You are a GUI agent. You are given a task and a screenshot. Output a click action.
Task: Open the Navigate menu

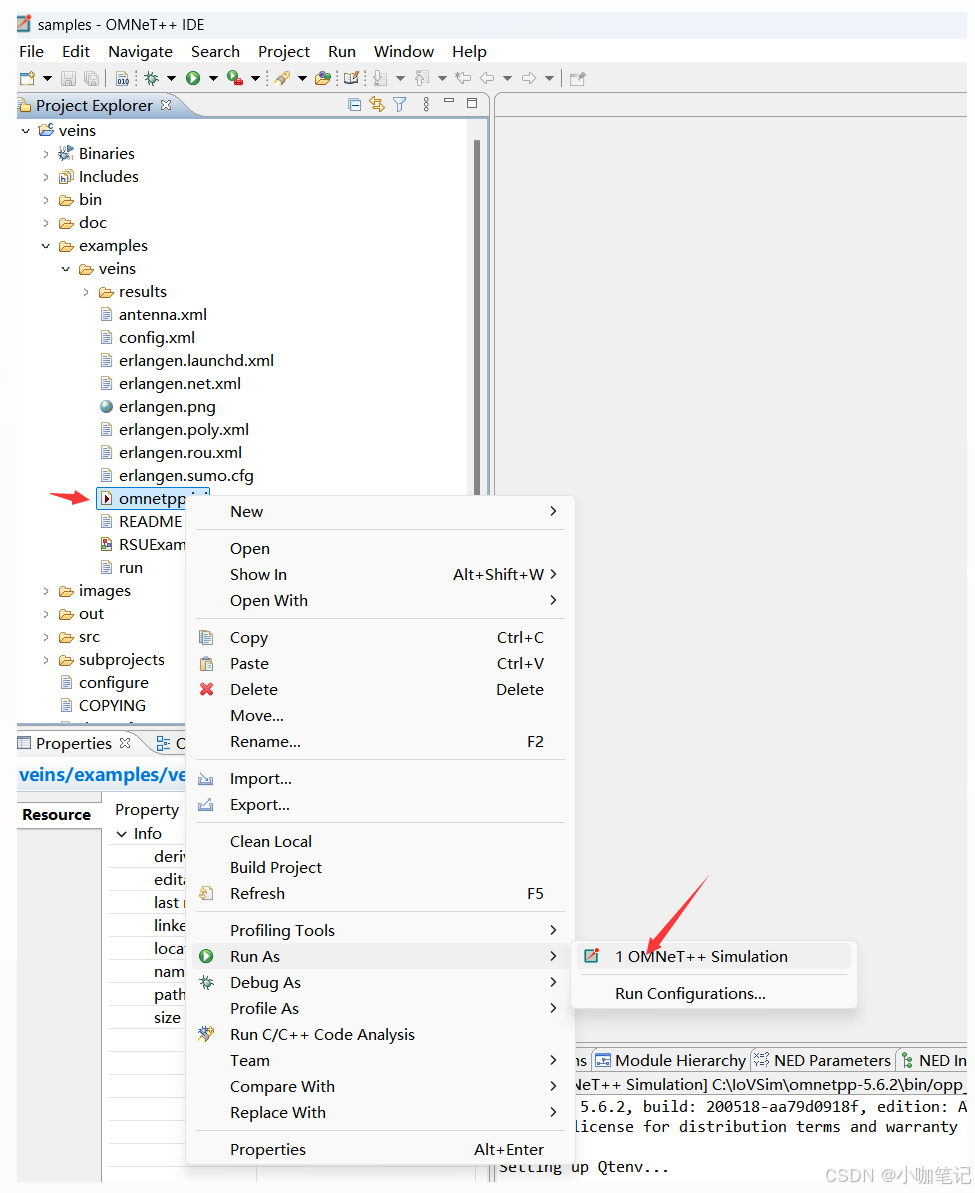140,51
